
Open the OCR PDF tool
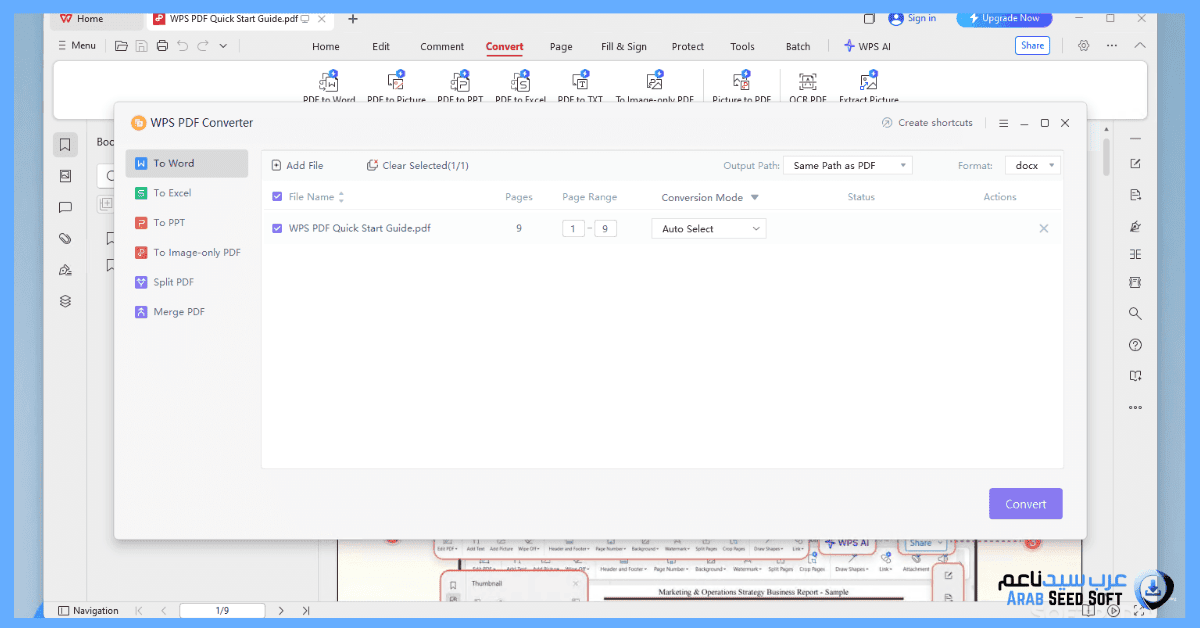tap(807, 83)
